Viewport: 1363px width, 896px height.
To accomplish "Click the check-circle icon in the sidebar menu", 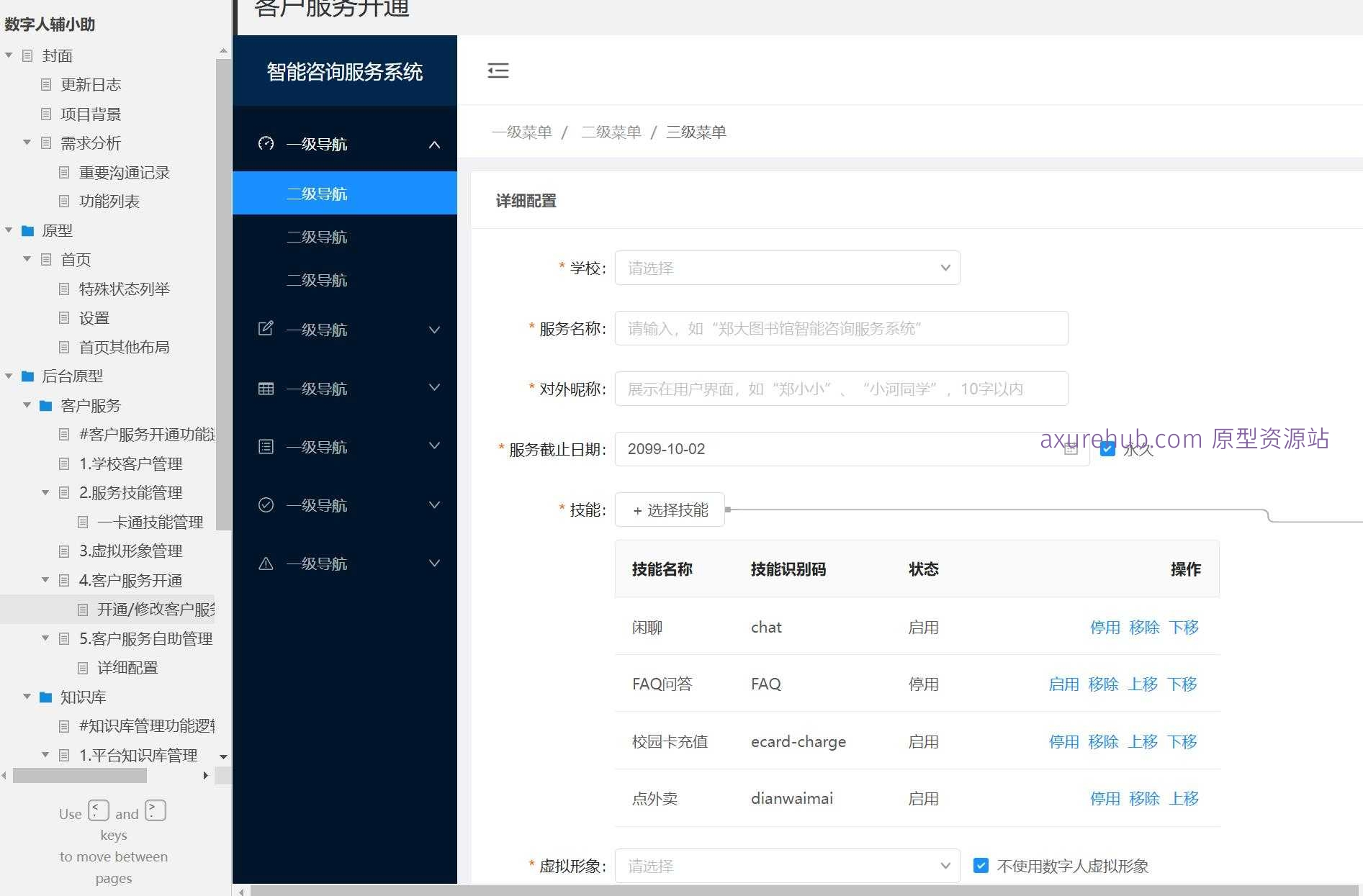I will click(266, 504).
